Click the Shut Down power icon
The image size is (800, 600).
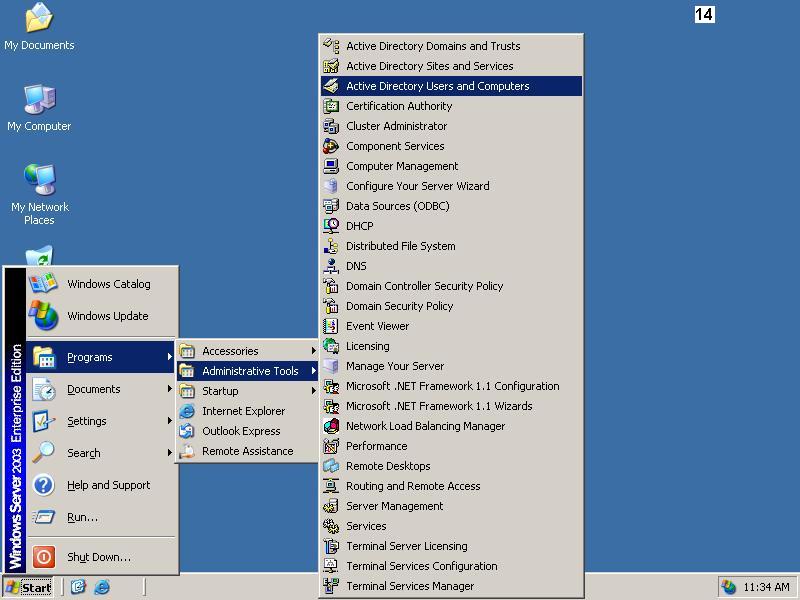click(43, 557)
